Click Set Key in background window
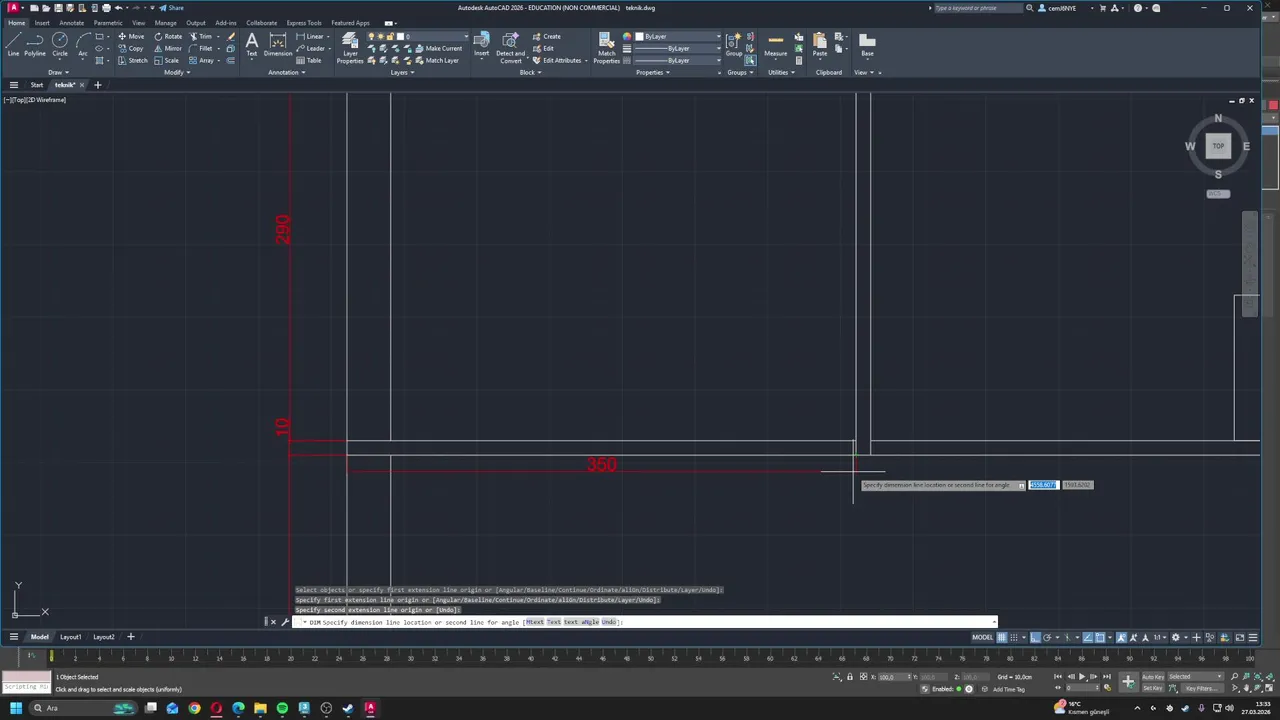This screenshot has width=1280, height=720. (1153, 688)
